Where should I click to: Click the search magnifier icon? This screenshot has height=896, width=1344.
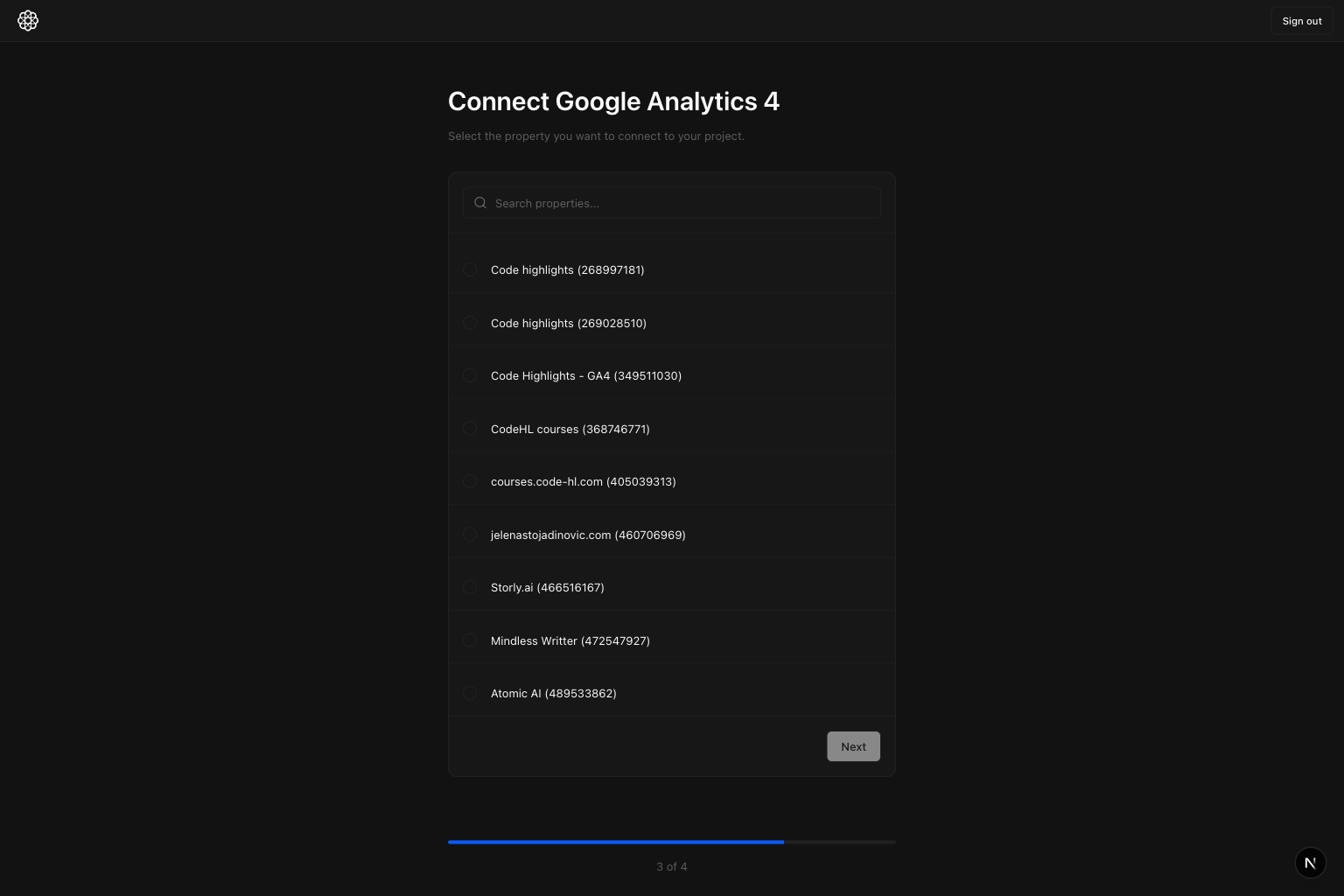click(480, 202)
